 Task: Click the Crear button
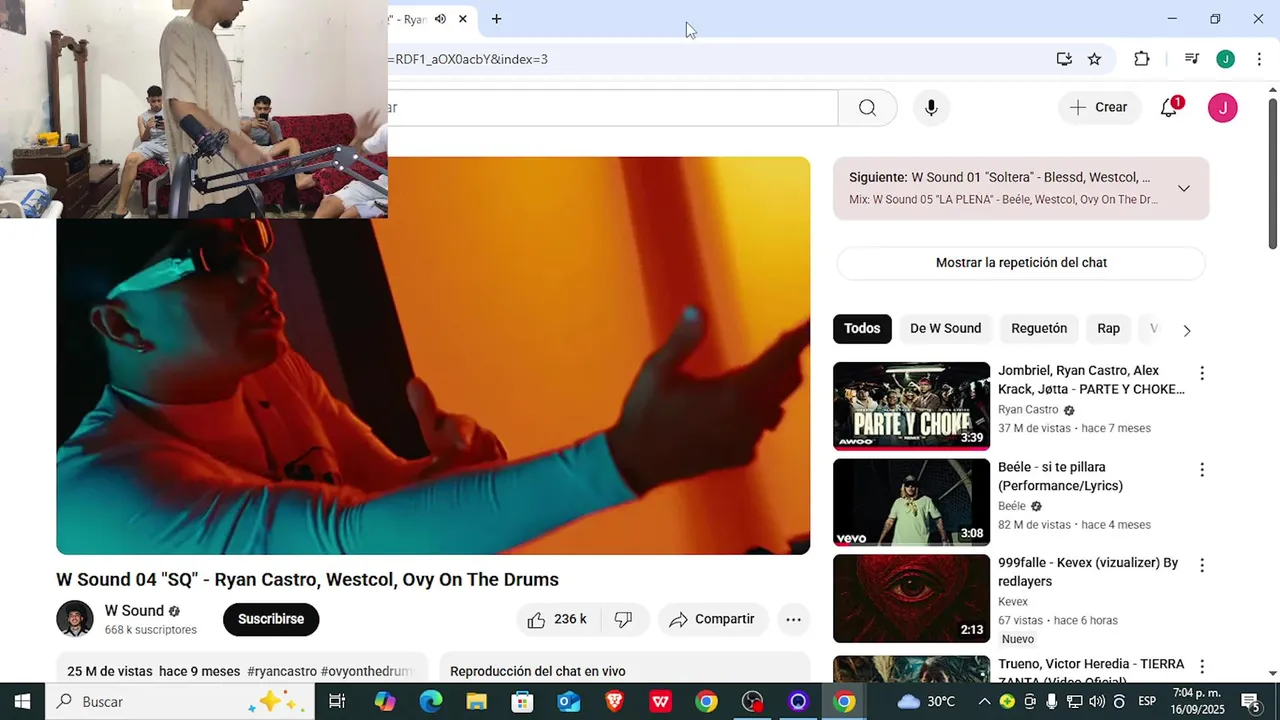point(1099,107)
